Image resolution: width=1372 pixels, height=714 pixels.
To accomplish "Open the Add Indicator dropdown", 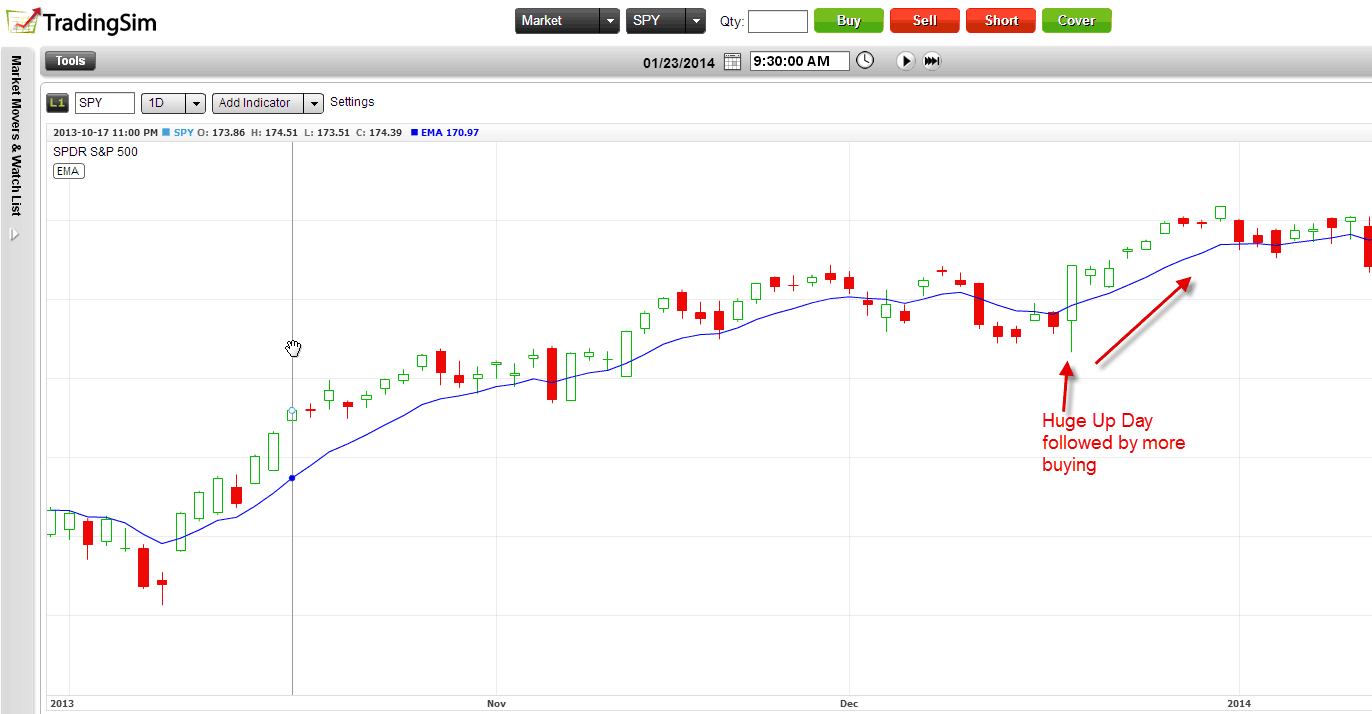I will click(x=314, y=103).
